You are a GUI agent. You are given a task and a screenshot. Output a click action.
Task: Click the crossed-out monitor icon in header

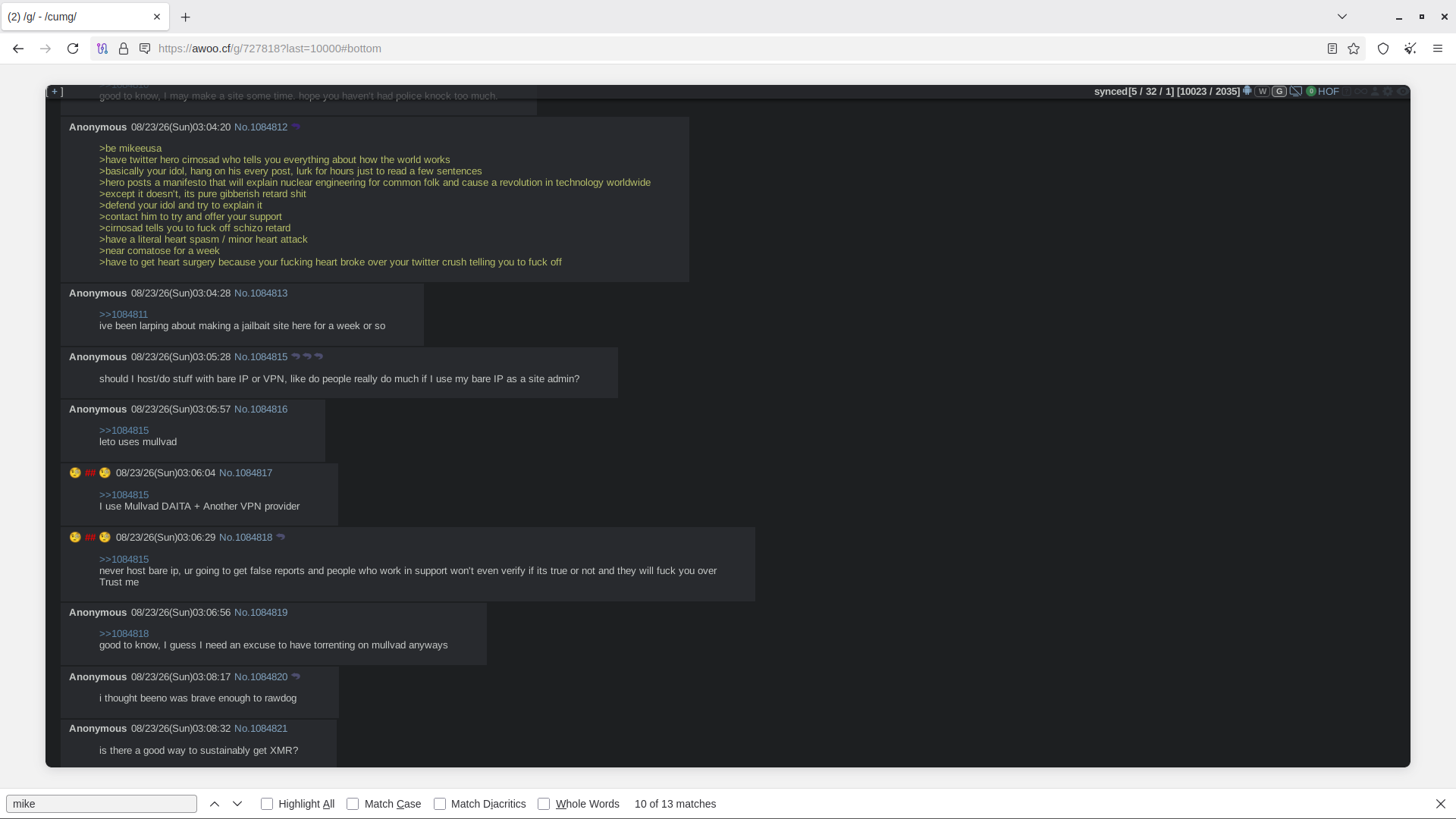pyautogui.click(x=1296, y=91)
